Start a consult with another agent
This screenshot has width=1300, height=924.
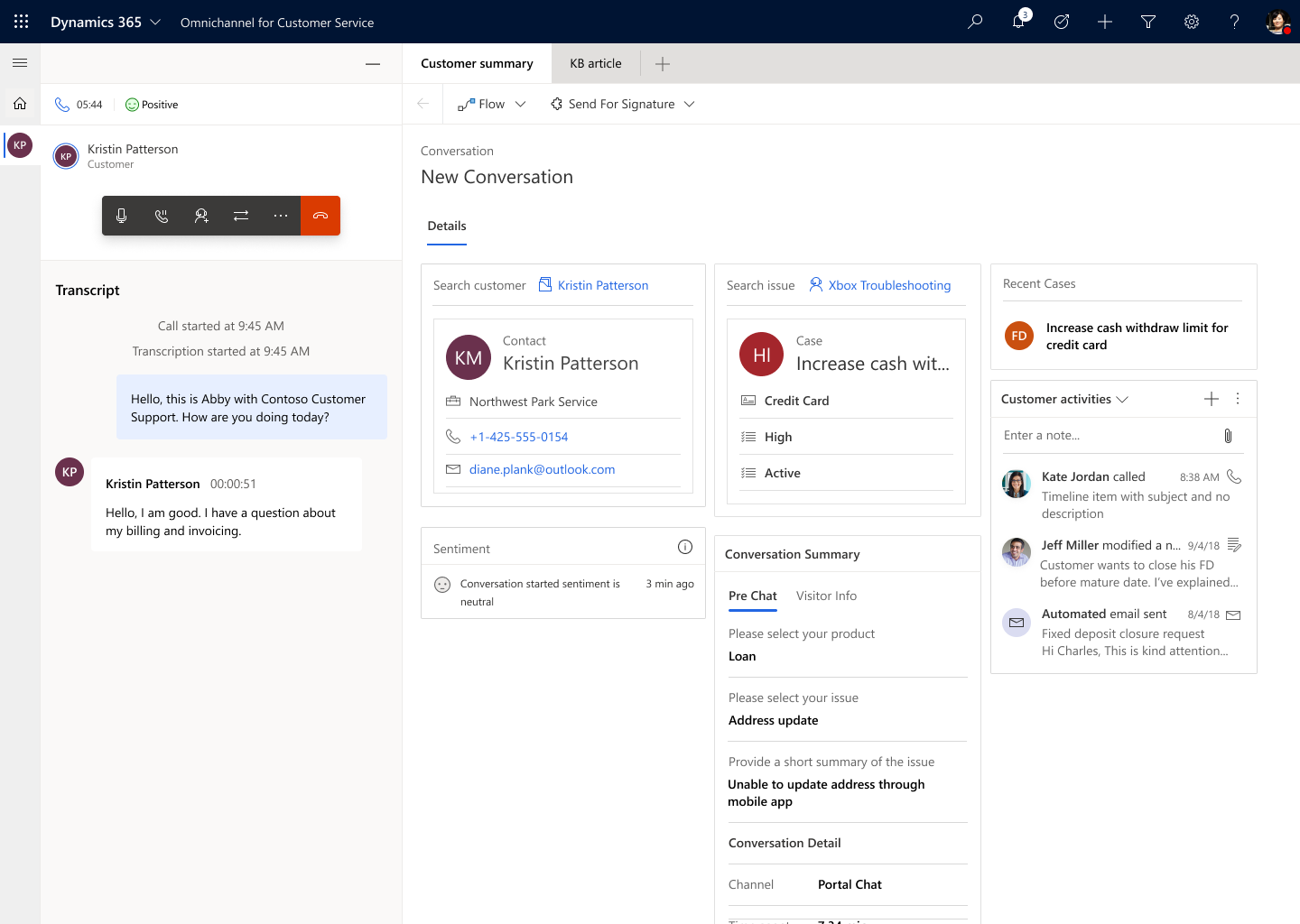(201, 216)
